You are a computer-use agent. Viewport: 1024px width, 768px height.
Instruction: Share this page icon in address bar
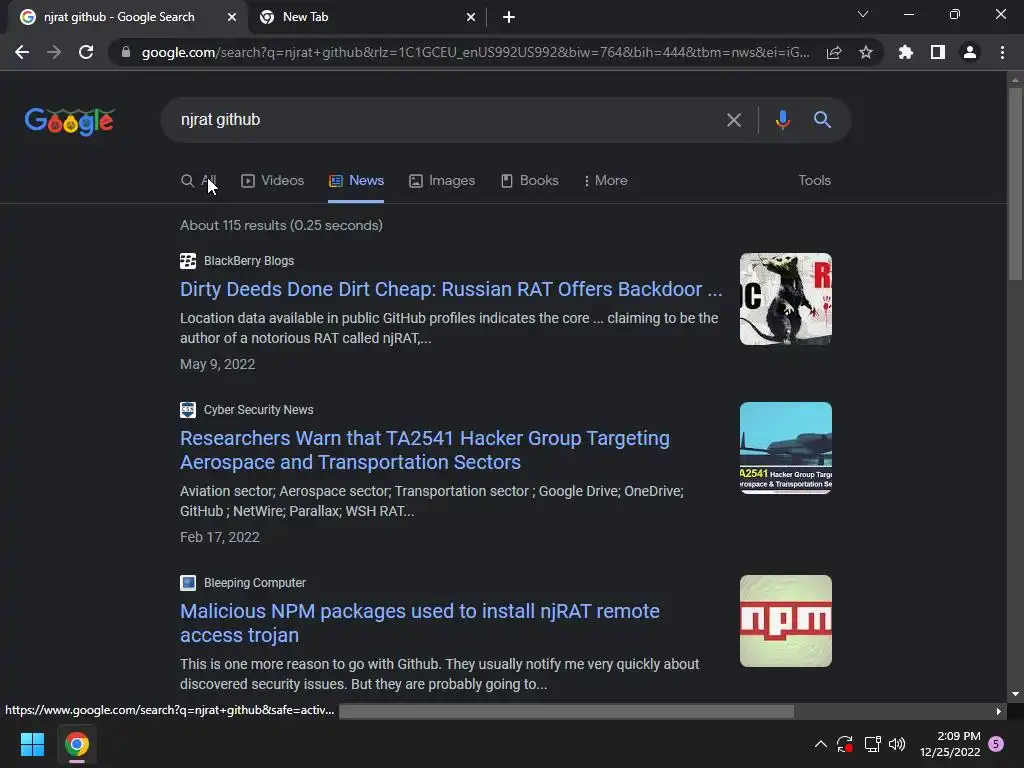834,52
